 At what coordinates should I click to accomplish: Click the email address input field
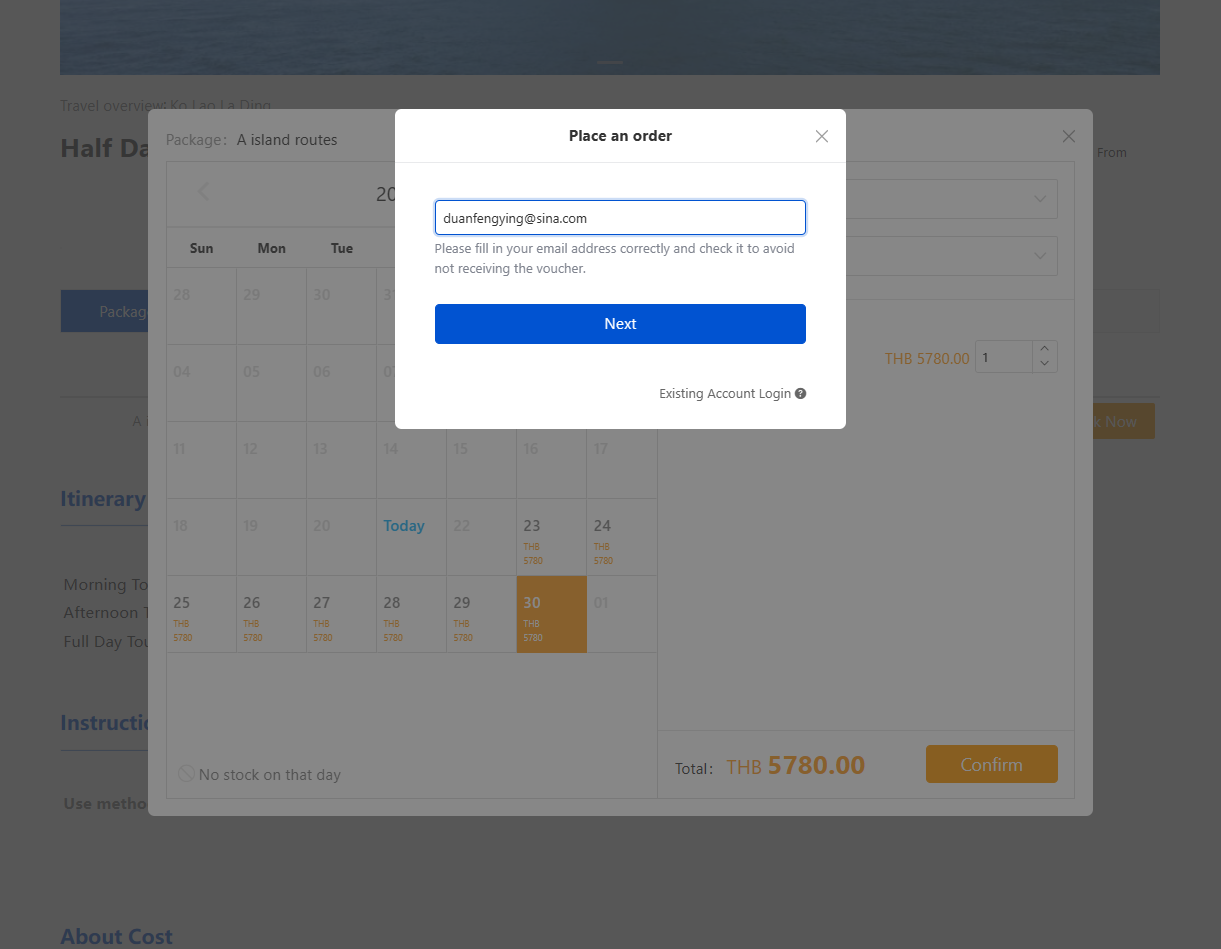click(620, 218)
